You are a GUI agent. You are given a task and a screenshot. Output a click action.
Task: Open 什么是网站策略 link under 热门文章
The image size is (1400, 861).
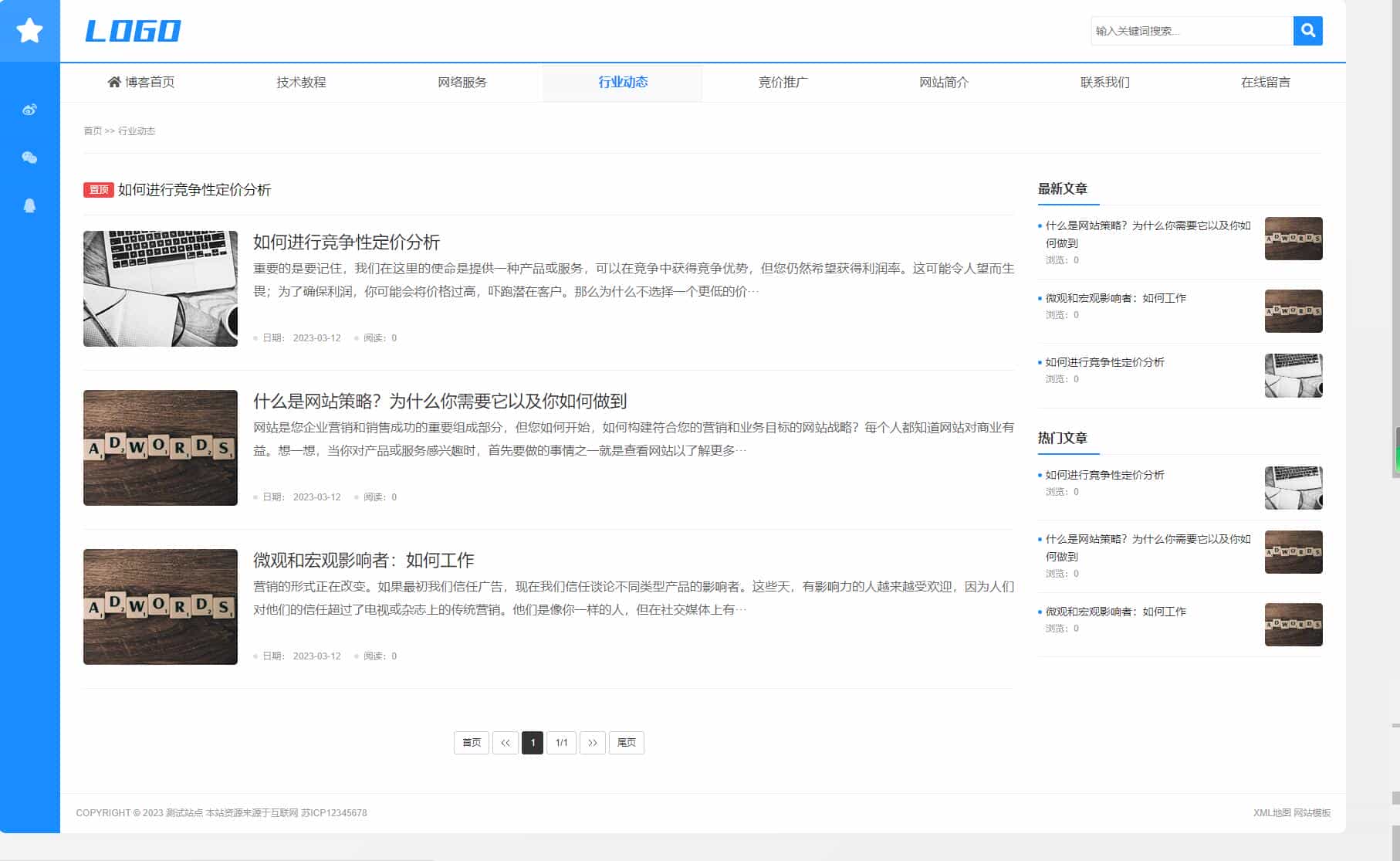tap(1148, 547)
